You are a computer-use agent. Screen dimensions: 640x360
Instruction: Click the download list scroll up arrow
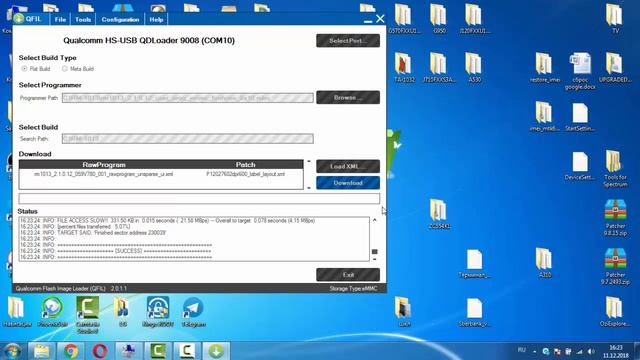pyautogui.click(x=309, y=161)
